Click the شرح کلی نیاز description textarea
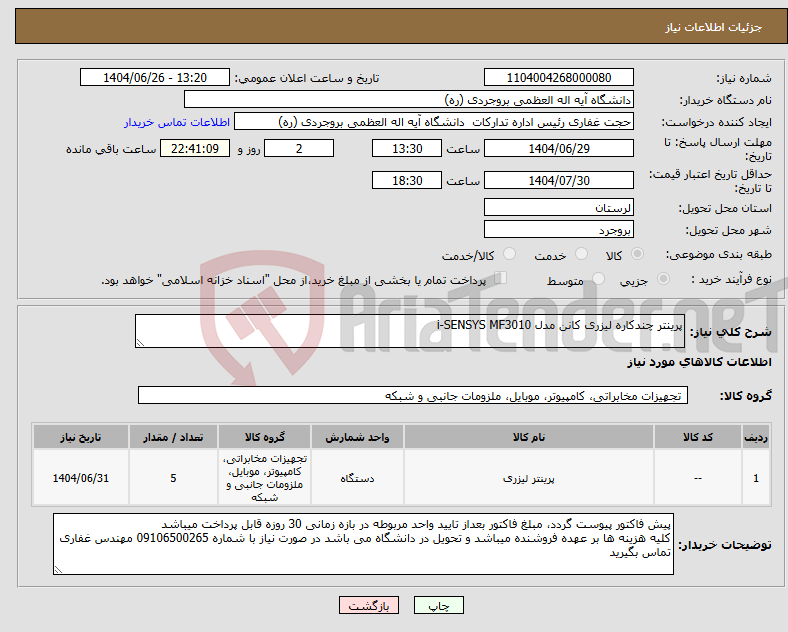 pyautogui.click(x=410, y=331)
